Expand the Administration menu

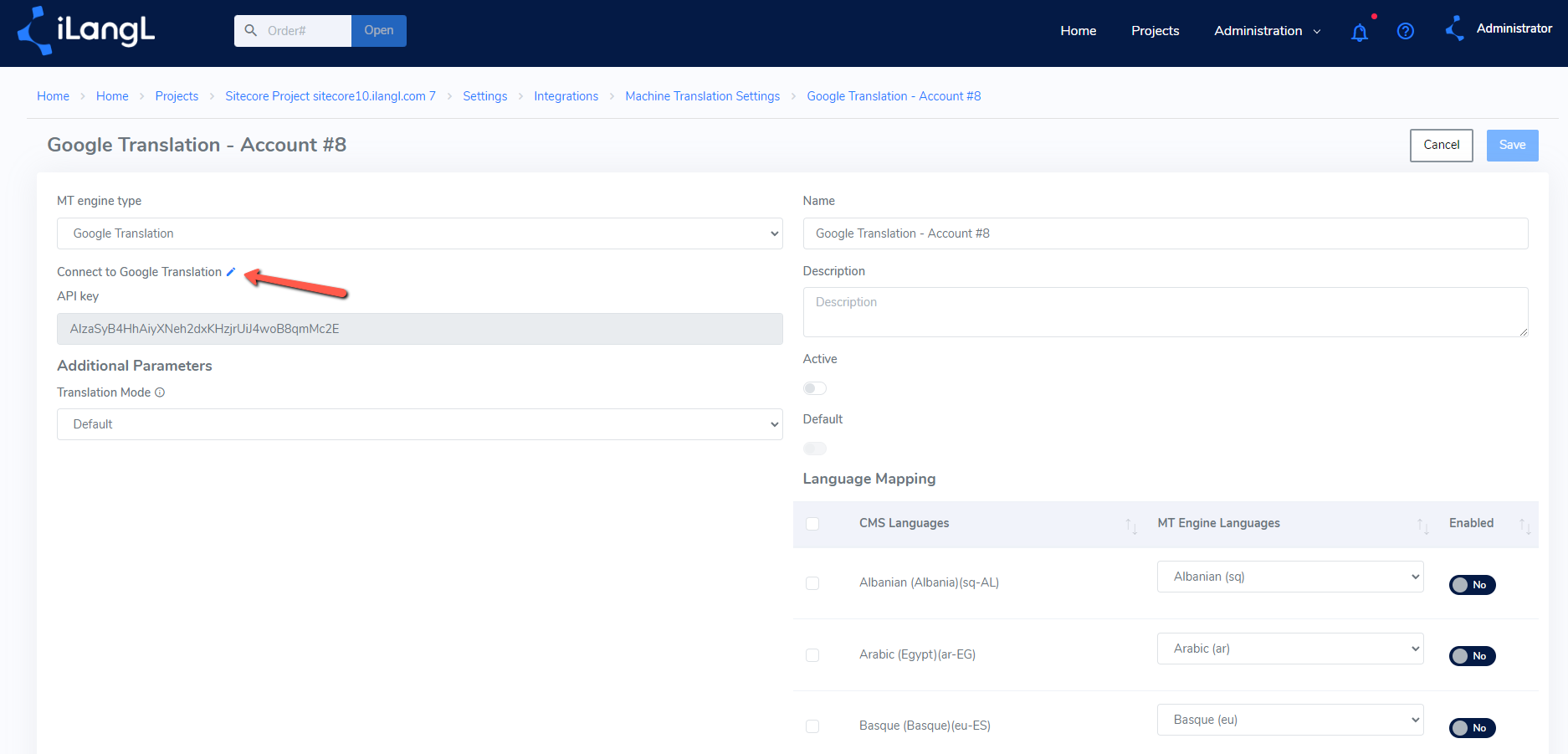[x=1267, y=31]
